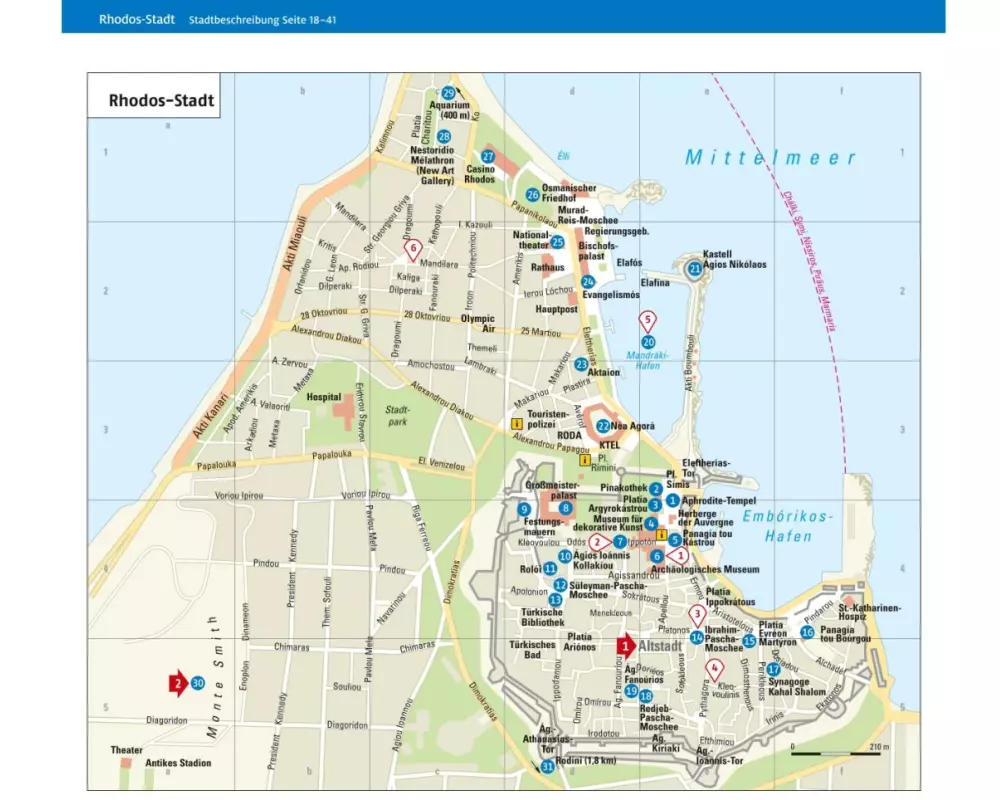The height and width of the screenshot is (800, 1000).
Task: Click marker 16 at Panagia tou Bourgou
Action: (806, 631)
